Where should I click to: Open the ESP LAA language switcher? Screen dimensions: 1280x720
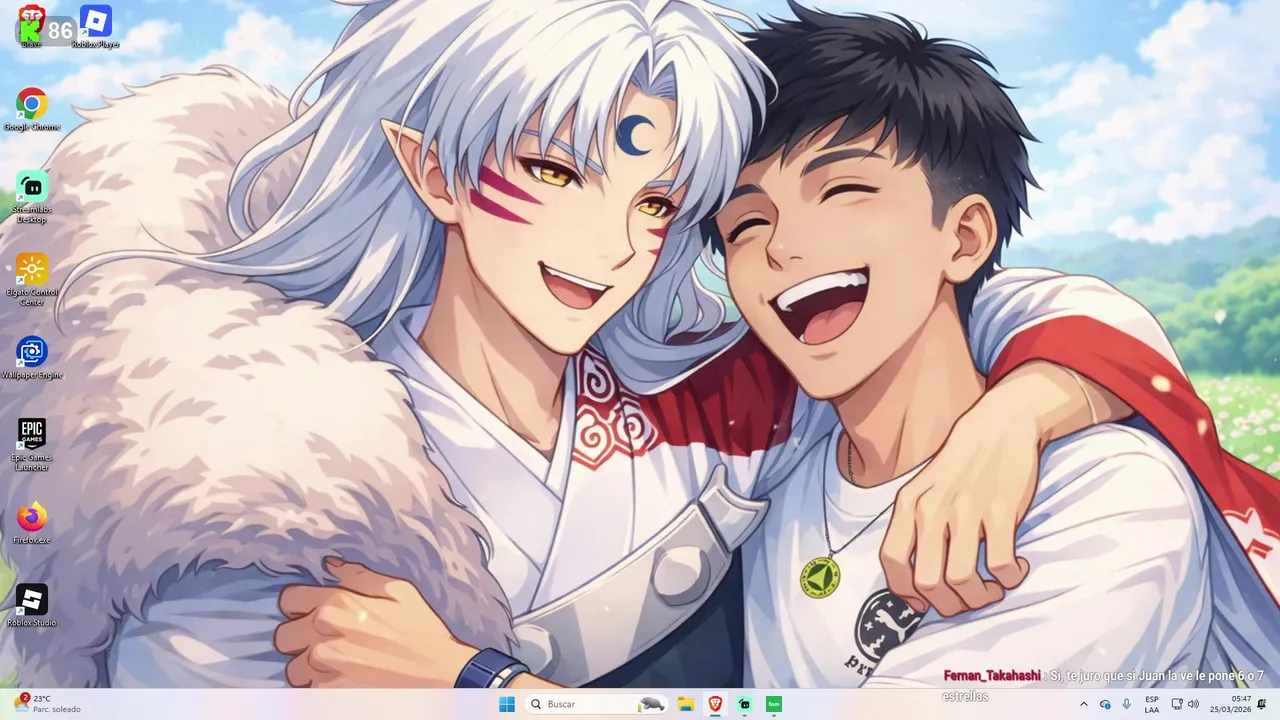click(x=1152, y=704)
